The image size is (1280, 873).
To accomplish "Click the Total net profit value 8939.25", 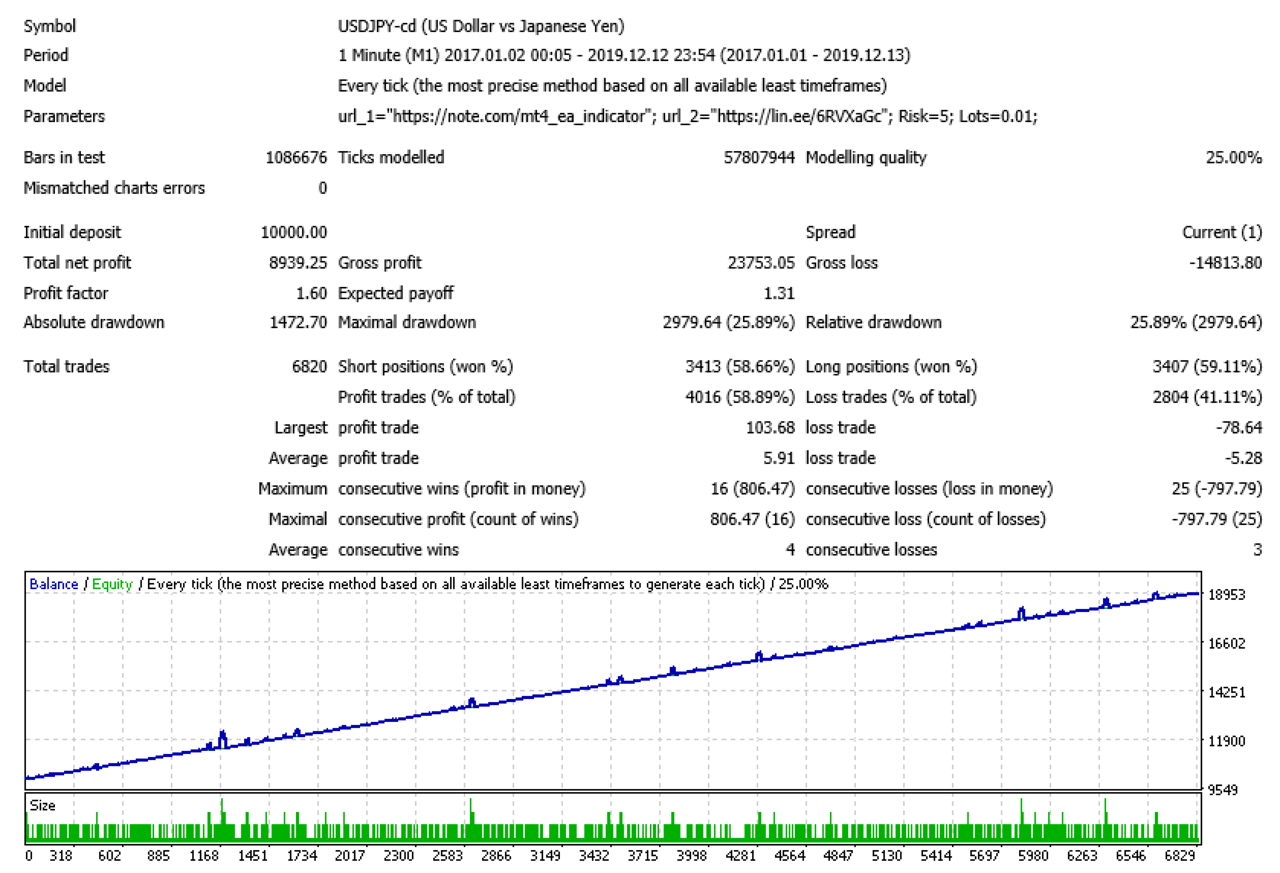I will click(x=298, y=263).
